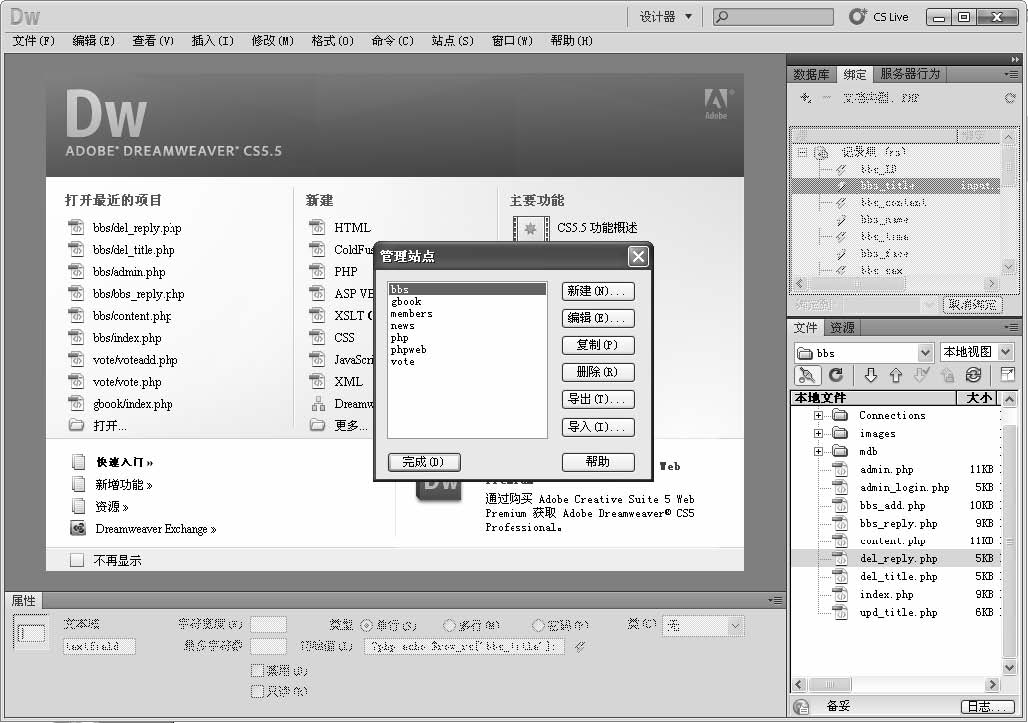Expand the mdb folder

(818, 451)
